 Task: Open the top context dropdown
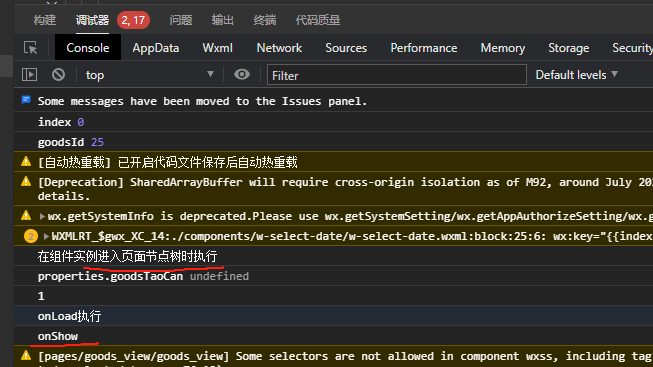150,75
